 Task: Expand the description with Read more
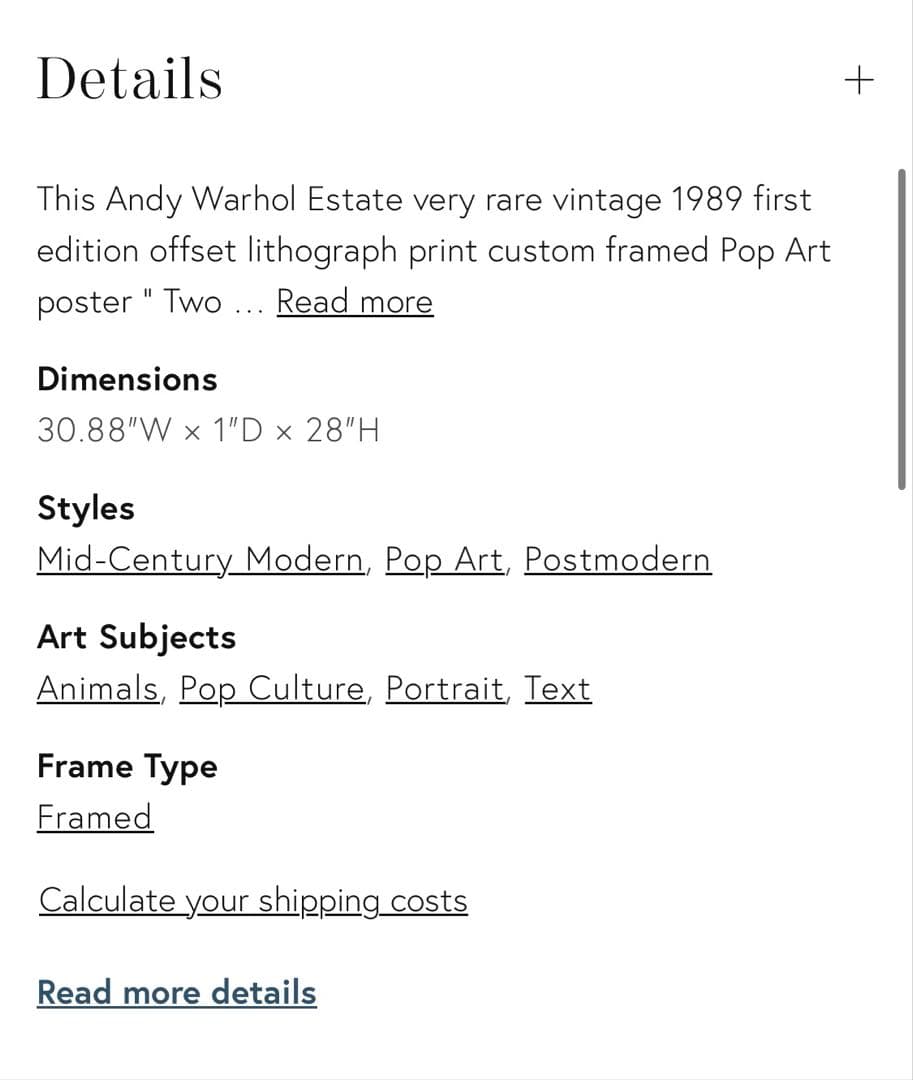tap(354, 302)
